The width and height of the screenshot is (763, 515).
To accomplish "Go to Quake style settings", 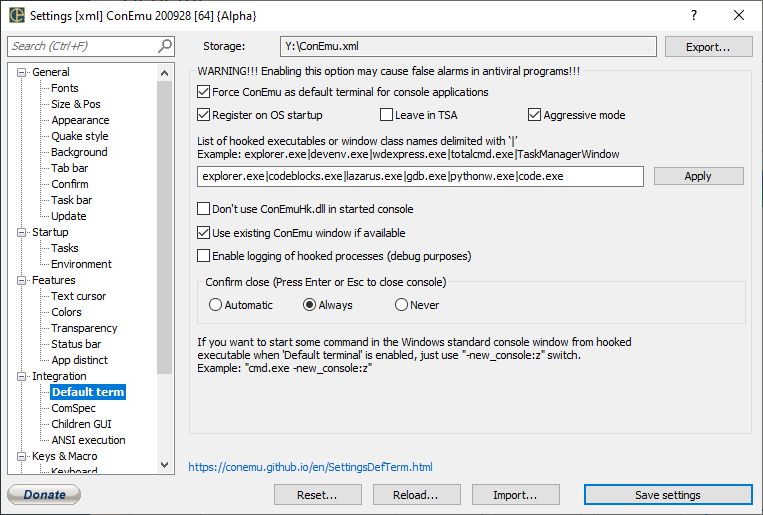I will click(80, 136).
